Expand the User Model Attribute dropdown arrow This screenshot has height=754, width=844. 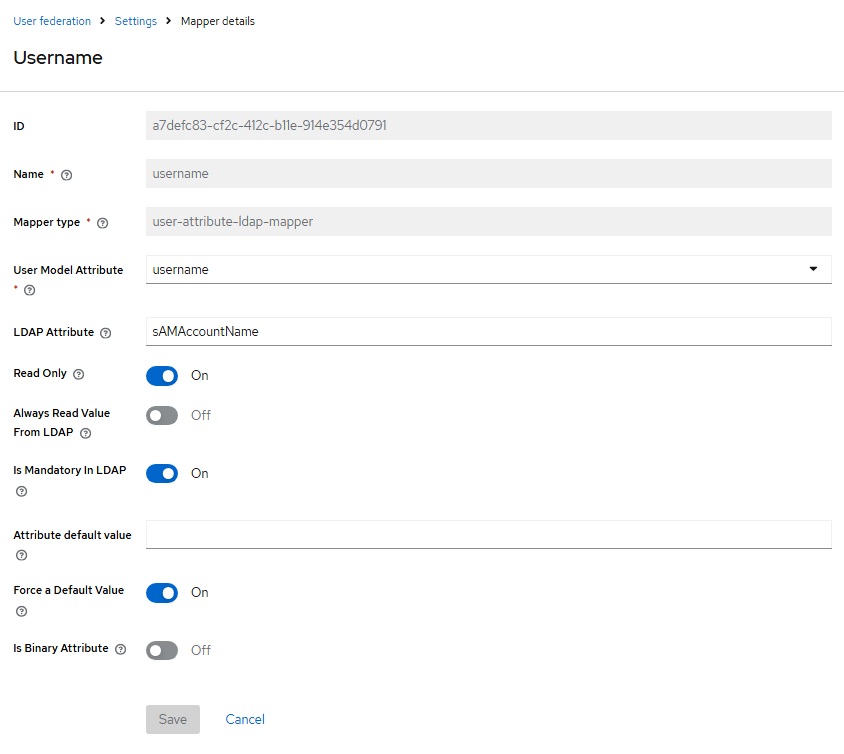click(x=813, y=269)
